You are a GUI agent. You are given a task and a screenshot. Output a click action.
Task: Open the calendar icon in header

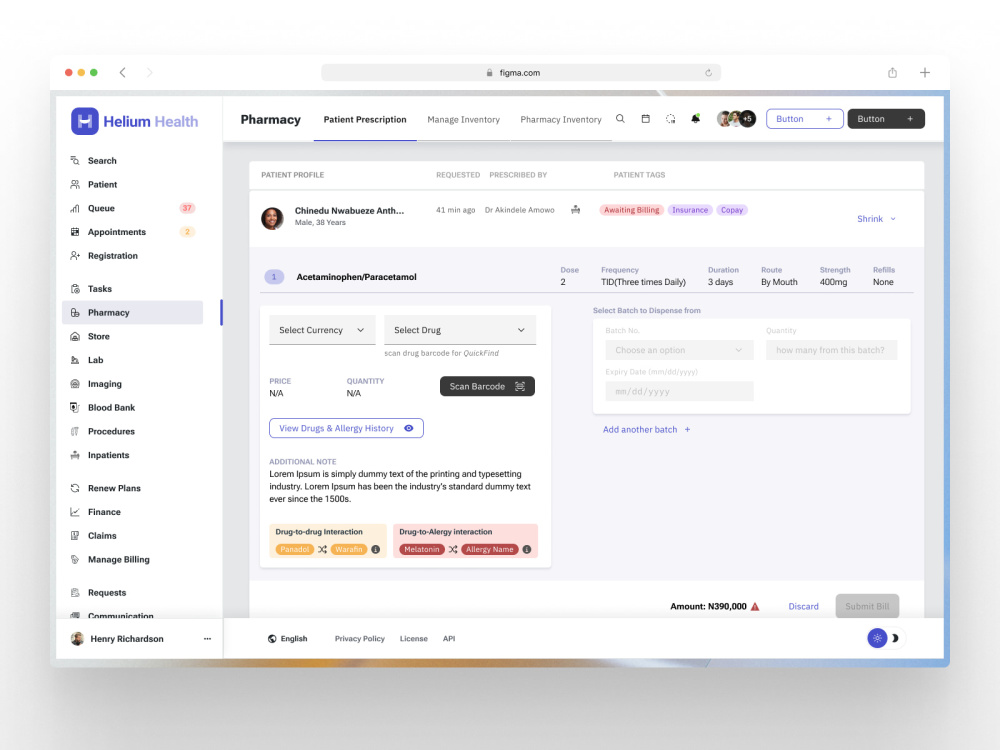click(645, 119)
